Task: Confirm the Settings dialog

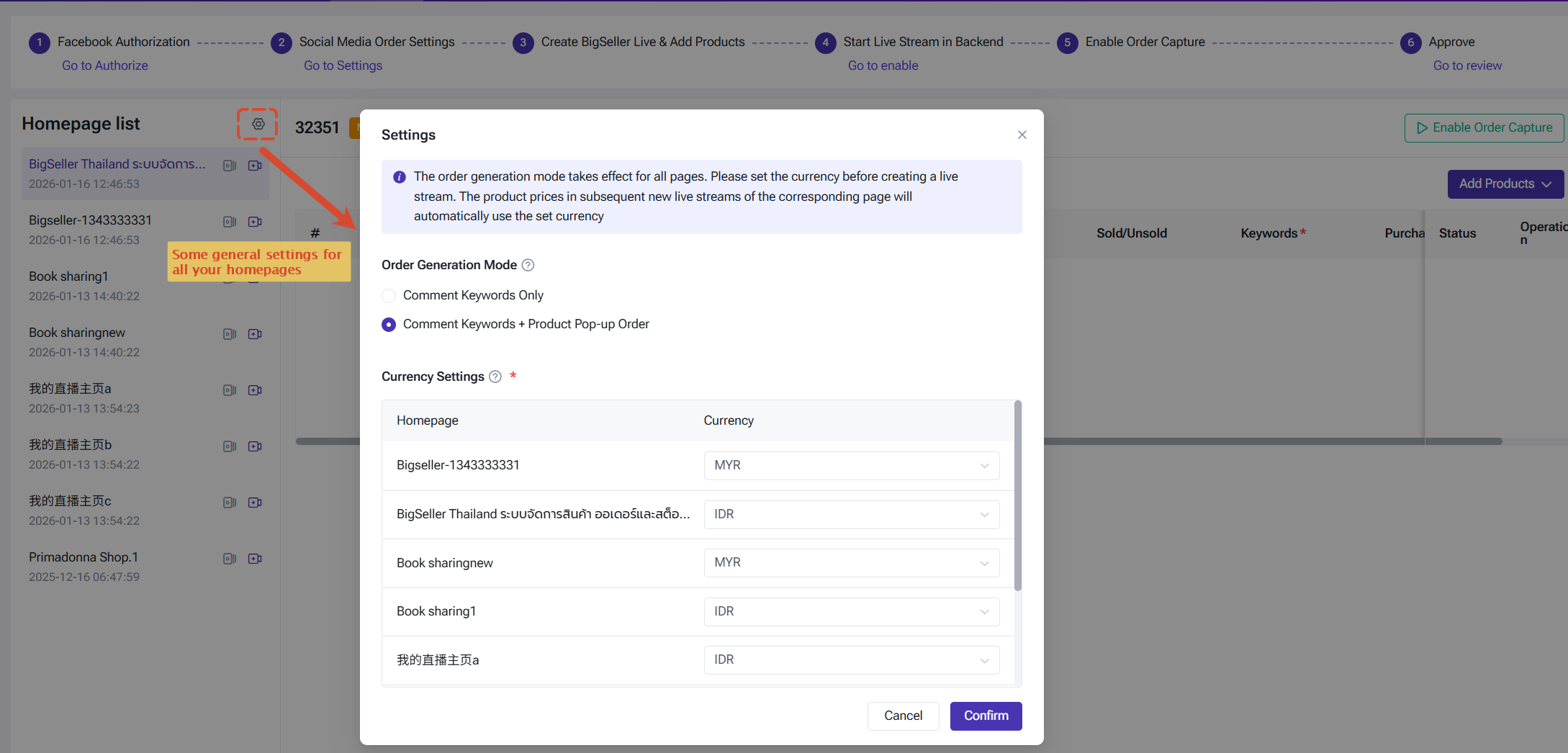Action: tap(986, 716)
